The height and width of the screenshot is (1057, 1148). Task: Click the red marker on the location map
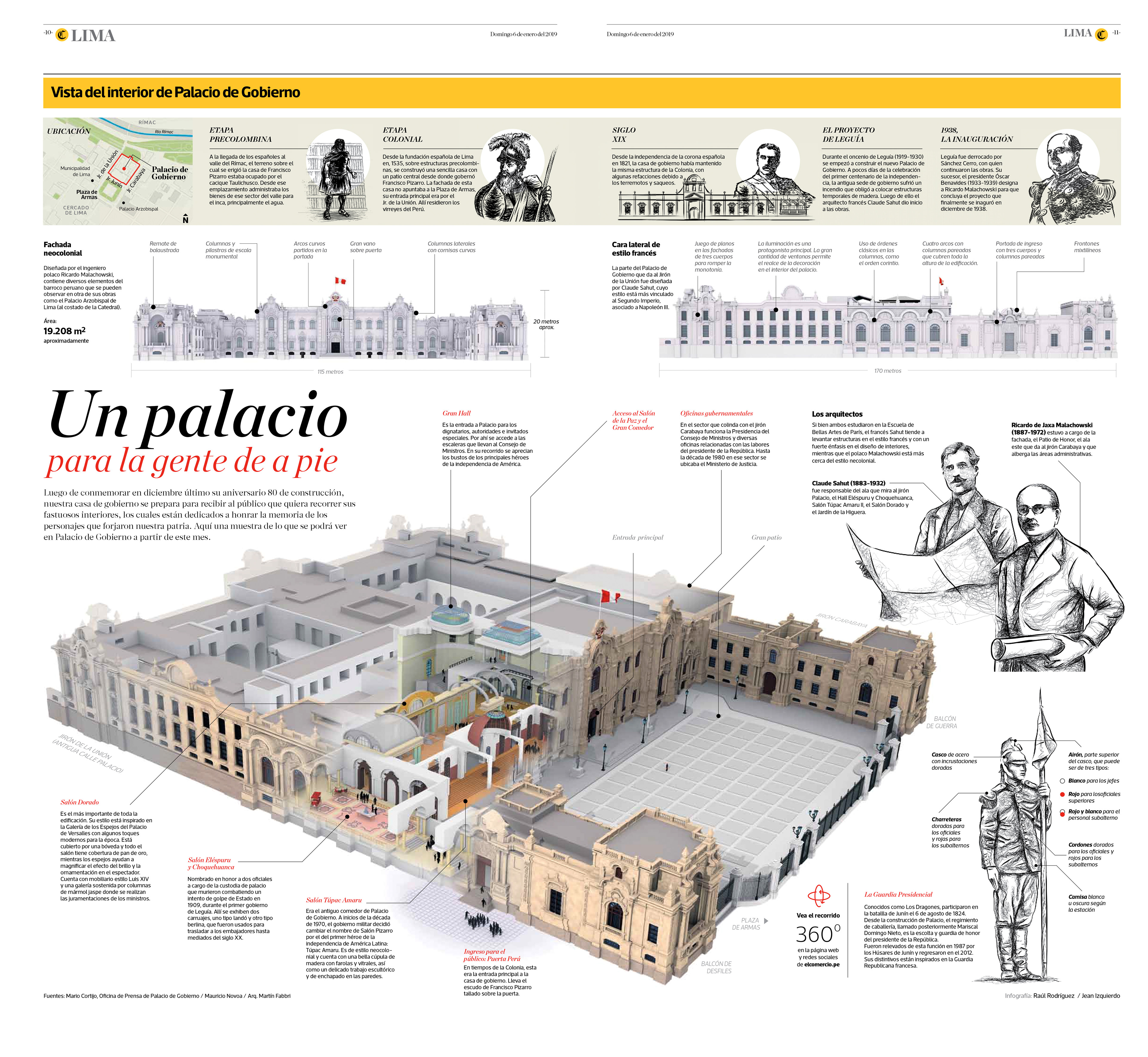[124, 169]
